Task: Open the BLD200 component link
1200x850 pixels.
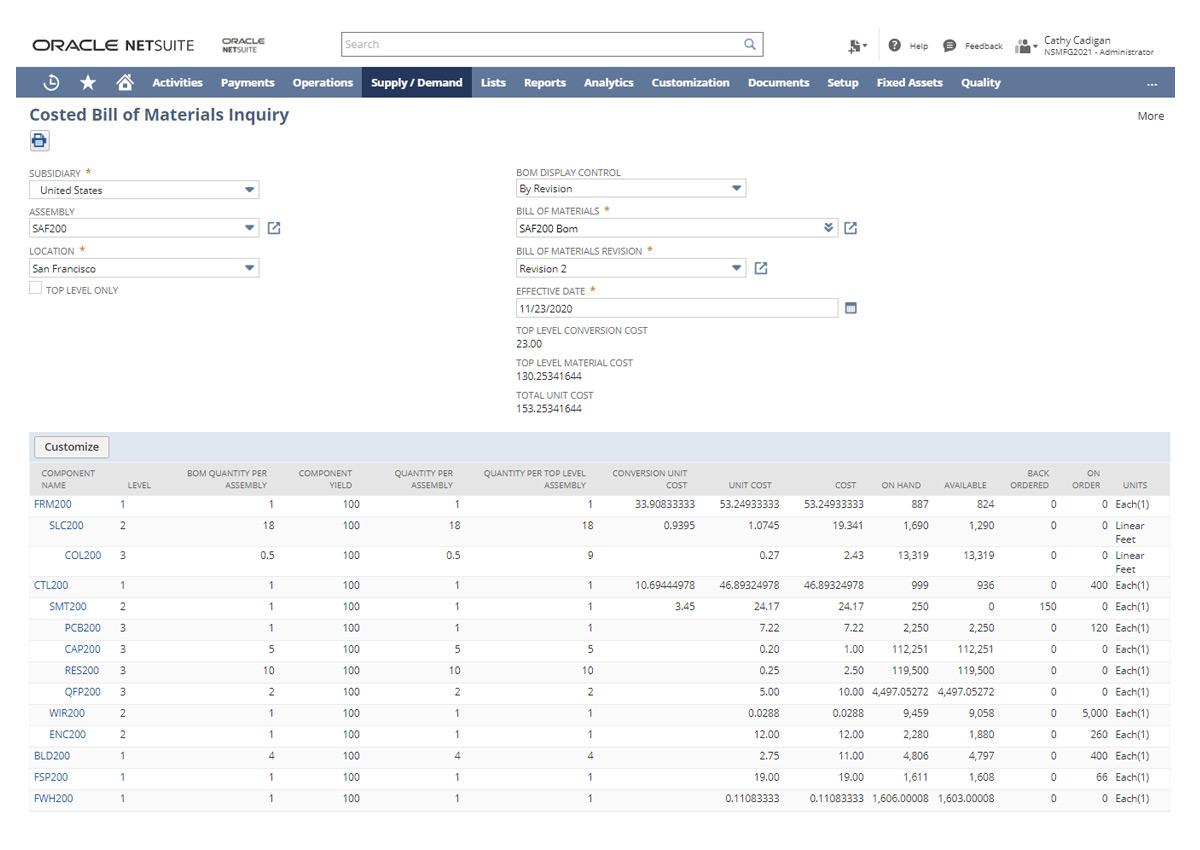Action: click(52, 756)
